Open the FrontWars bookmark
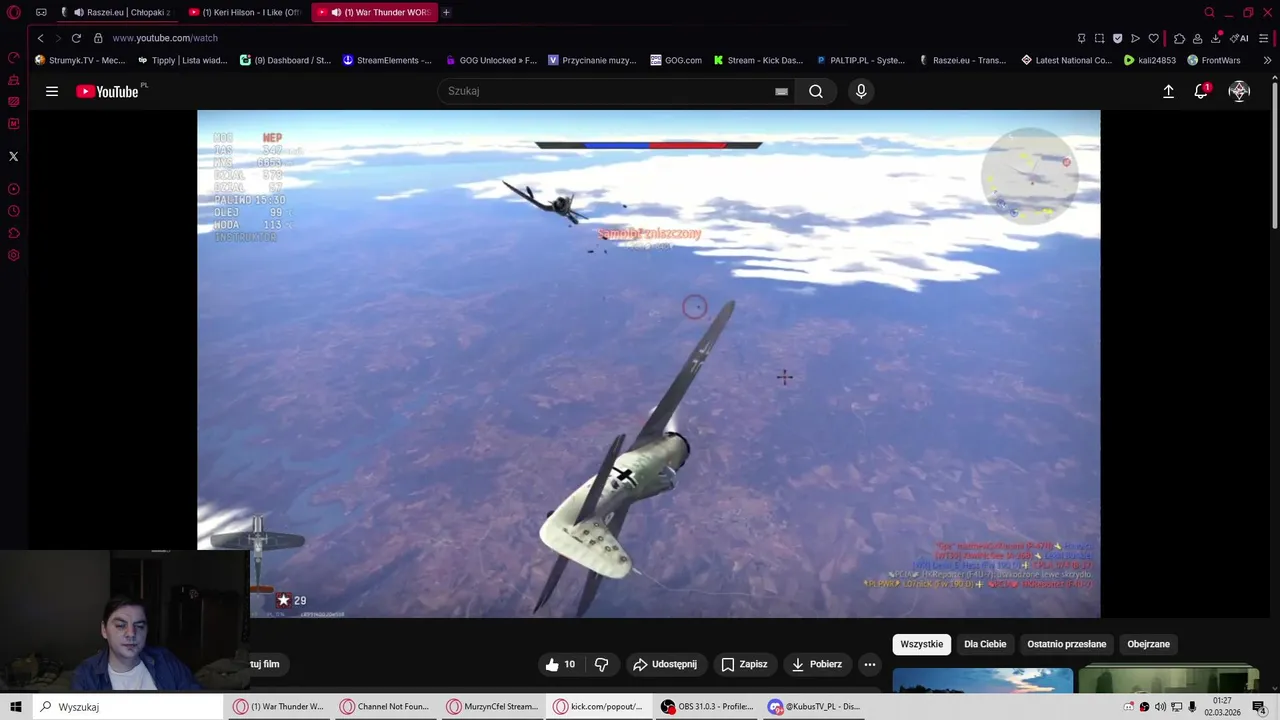This screenshot has height=720, width=1280. (x=1213, y=60)
